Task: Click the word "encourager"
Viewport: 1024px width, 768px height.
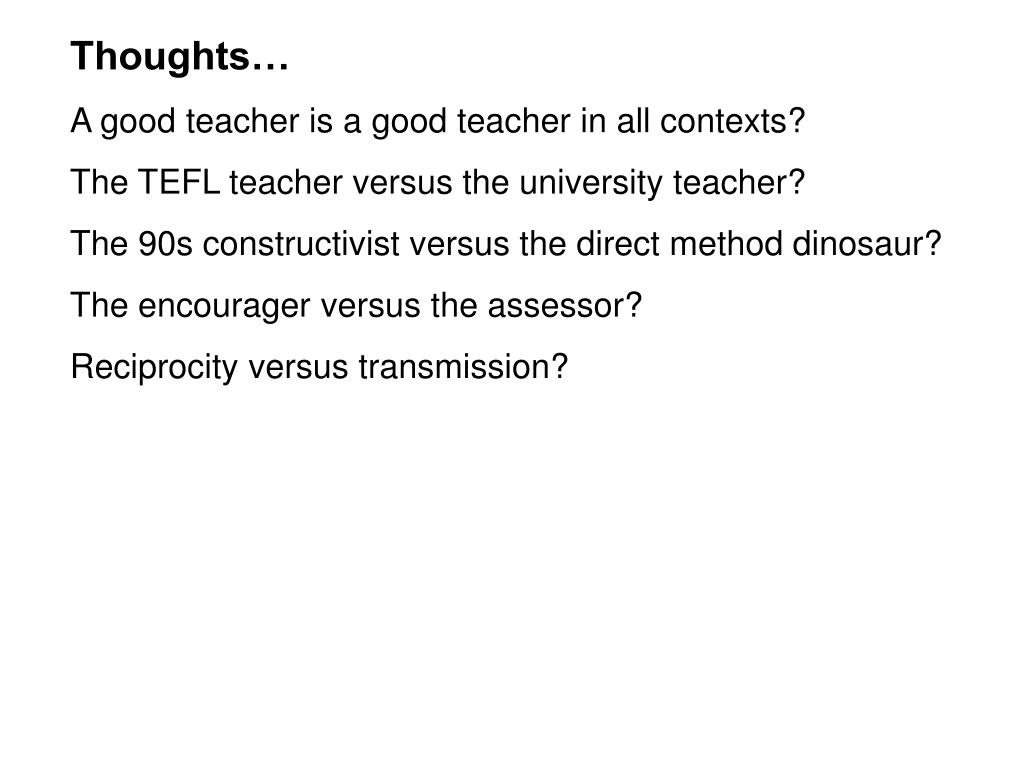Action: [224, 306]
